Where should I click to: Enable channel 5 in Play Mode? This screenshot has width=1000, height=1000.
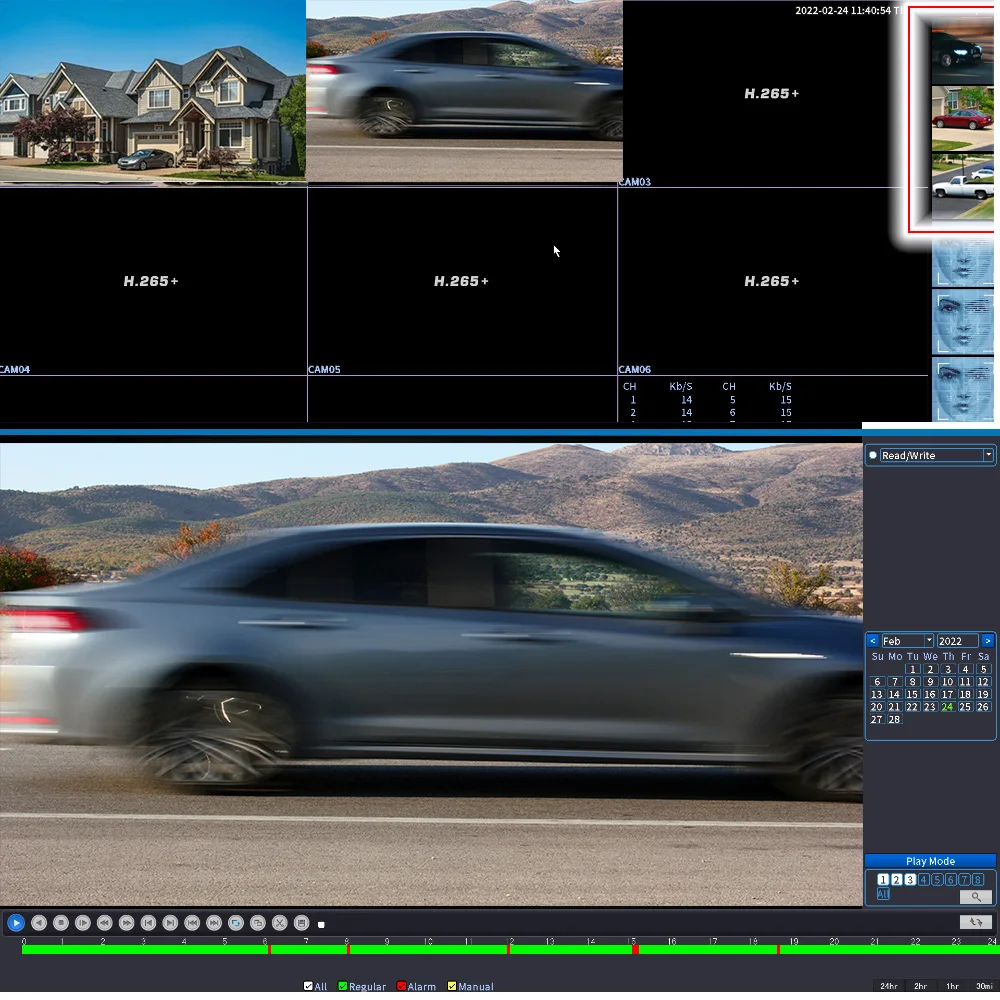point(937,879)
